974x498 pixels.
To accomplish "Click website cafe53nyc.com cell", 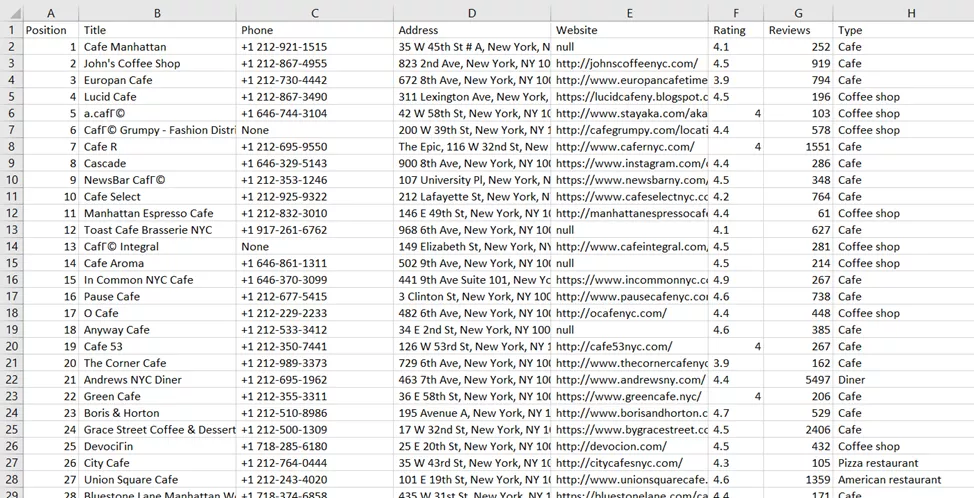I will 629,346.
